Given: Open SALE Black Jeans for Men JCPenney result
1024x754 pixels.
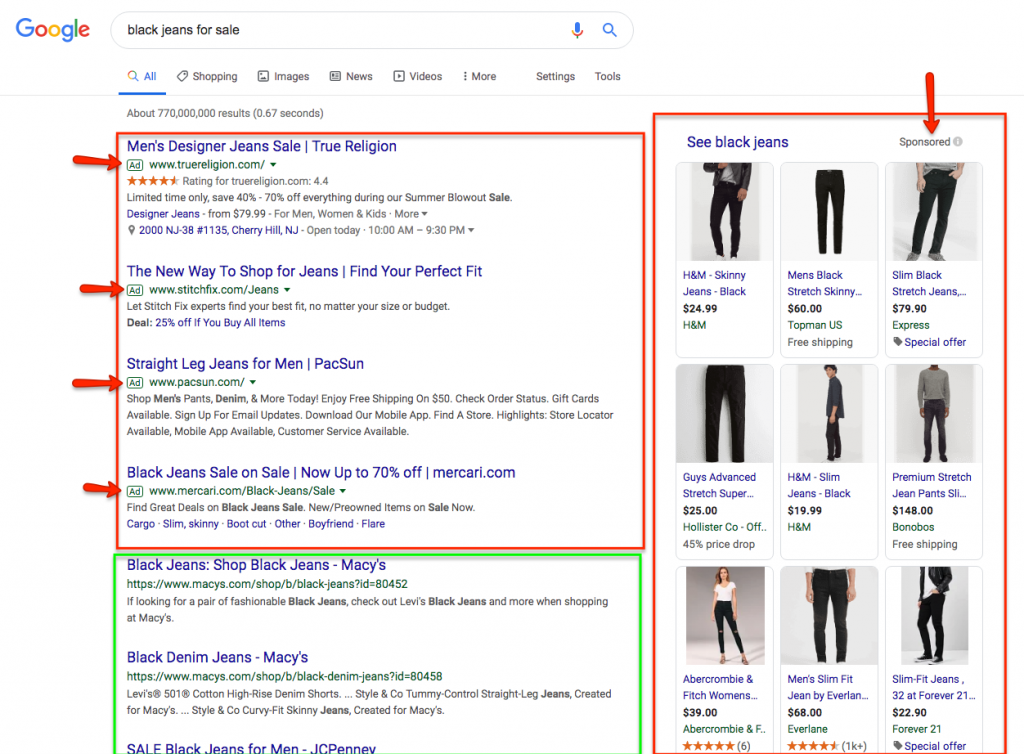Looking at the screenshot, I should tap(251, 748).
